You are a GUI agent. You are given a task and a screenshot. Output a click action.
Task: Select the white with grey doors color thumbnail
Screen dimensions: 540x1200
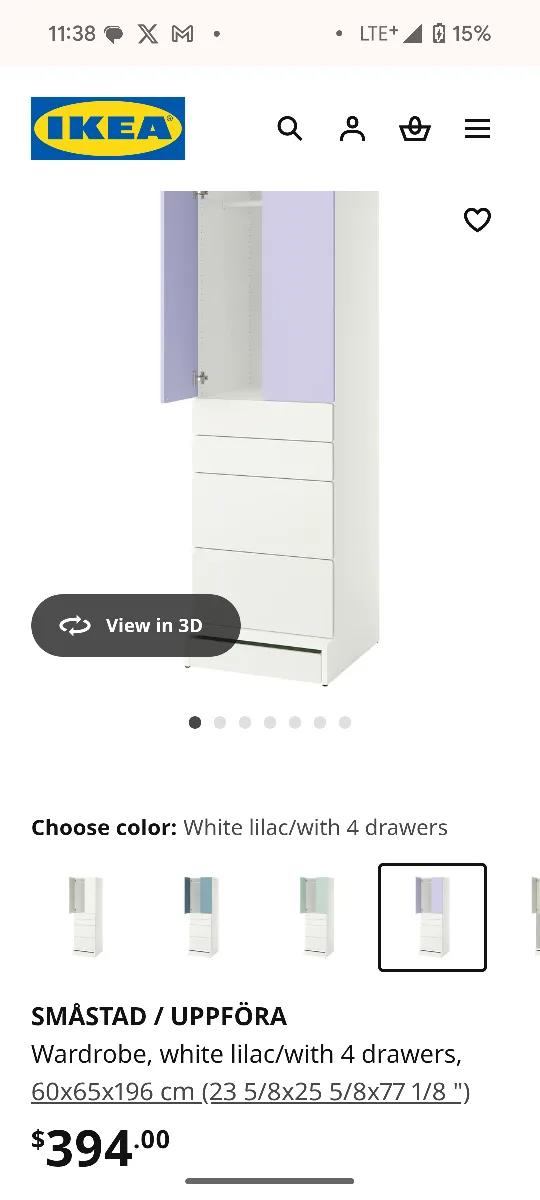[x=86, y=917]
